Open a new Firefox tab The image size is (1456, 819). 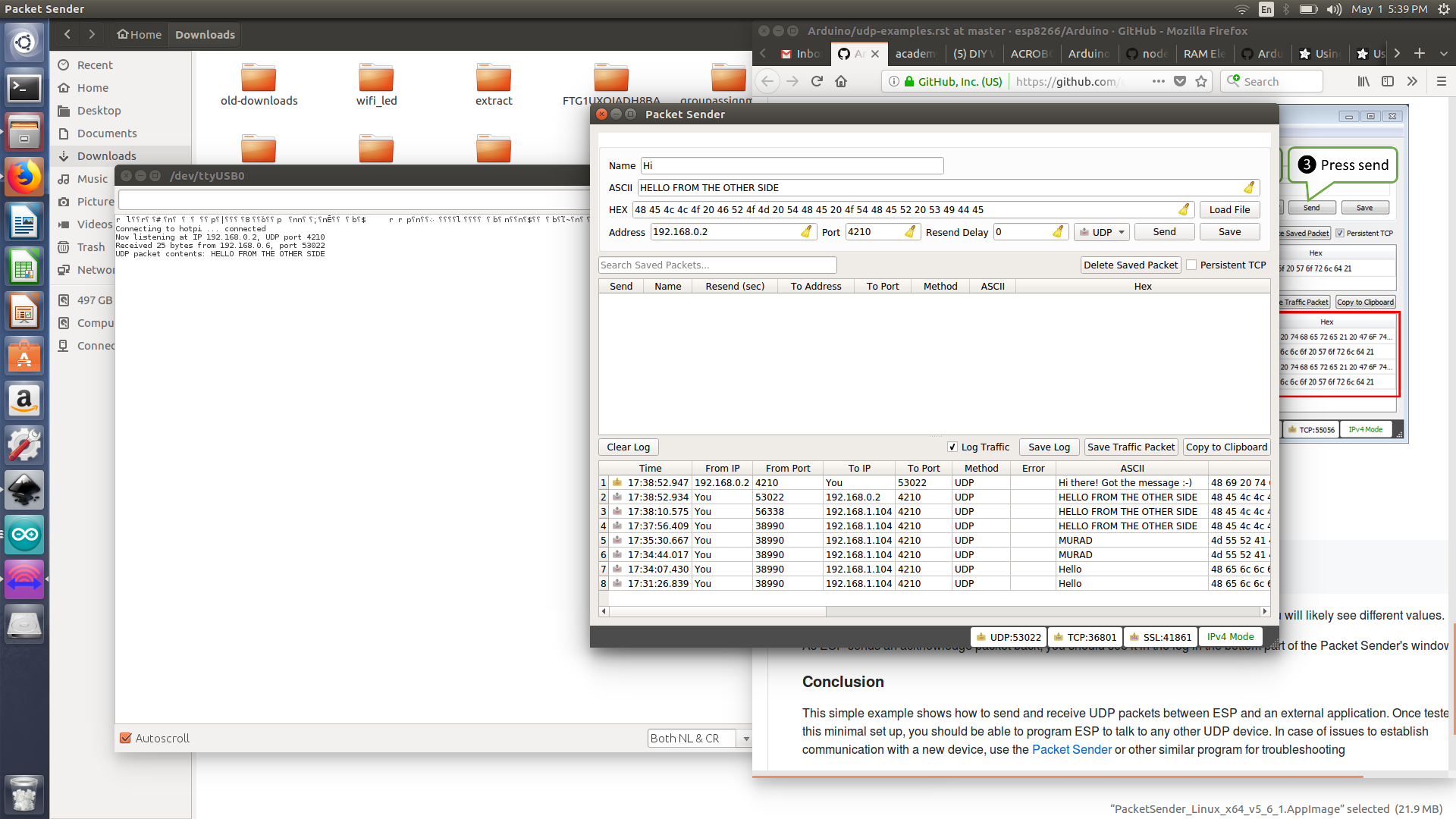(x=1420, y=53)
